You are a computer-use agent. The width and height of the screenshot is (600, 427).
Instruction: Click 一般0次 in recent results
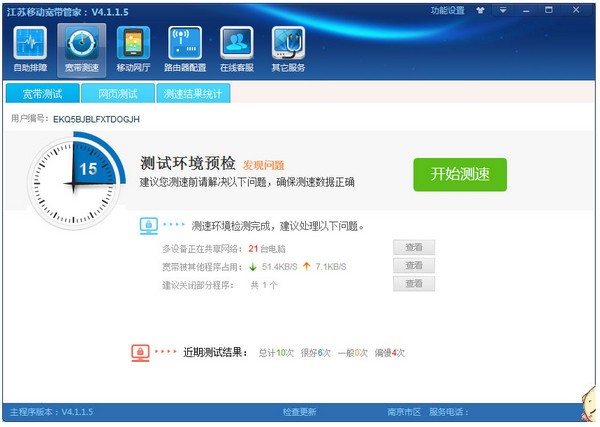[x=352, y=353]
